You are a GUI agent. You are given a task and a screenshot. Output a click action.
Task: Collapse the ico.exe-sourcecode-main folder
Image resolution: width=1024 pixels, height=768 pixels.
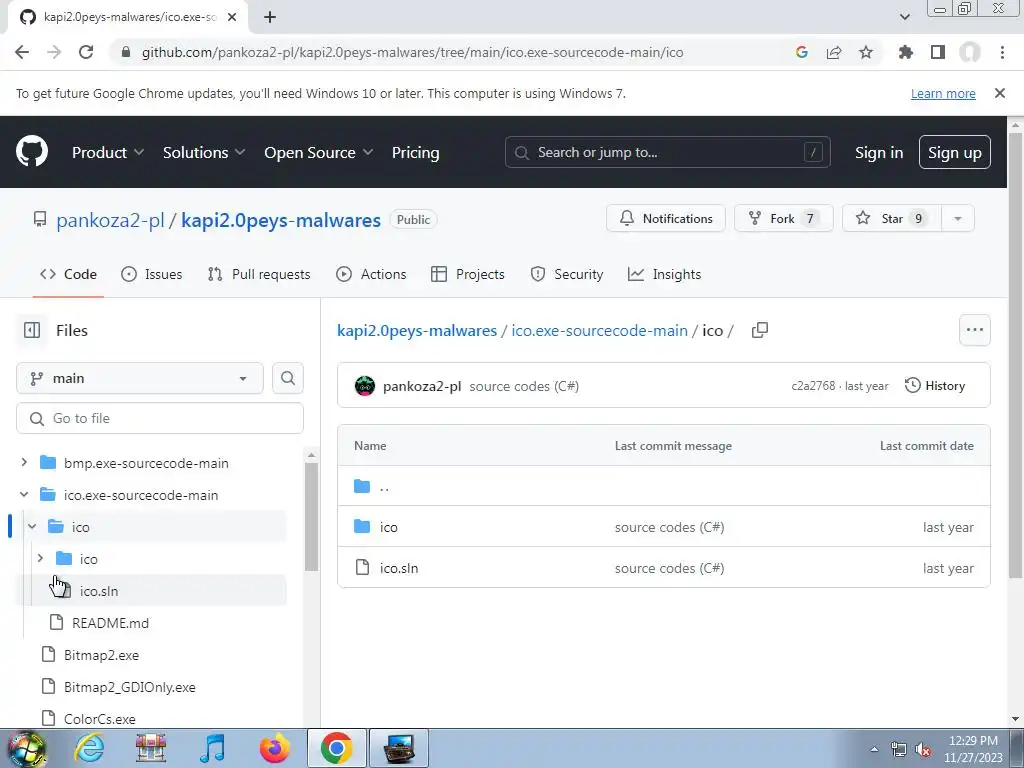pyautogui.click(x=24, y=494)
